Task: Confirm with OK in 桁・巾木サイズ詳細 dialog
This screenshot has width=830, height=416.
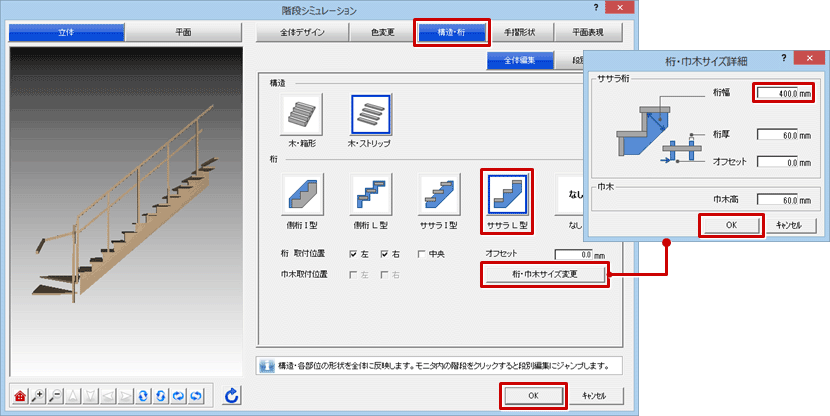Action: [x=733, y=225]
